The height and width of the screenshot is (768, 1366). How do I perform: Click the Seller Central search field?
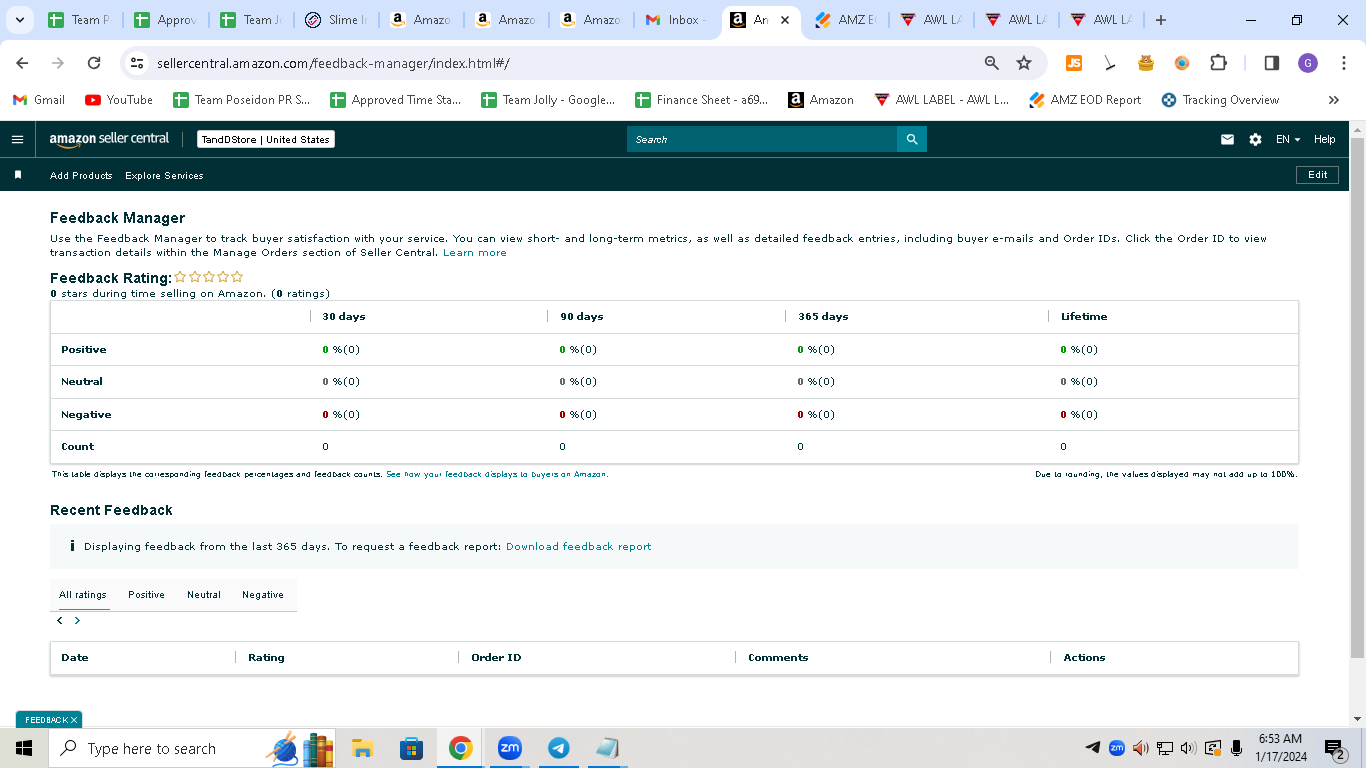762,139
